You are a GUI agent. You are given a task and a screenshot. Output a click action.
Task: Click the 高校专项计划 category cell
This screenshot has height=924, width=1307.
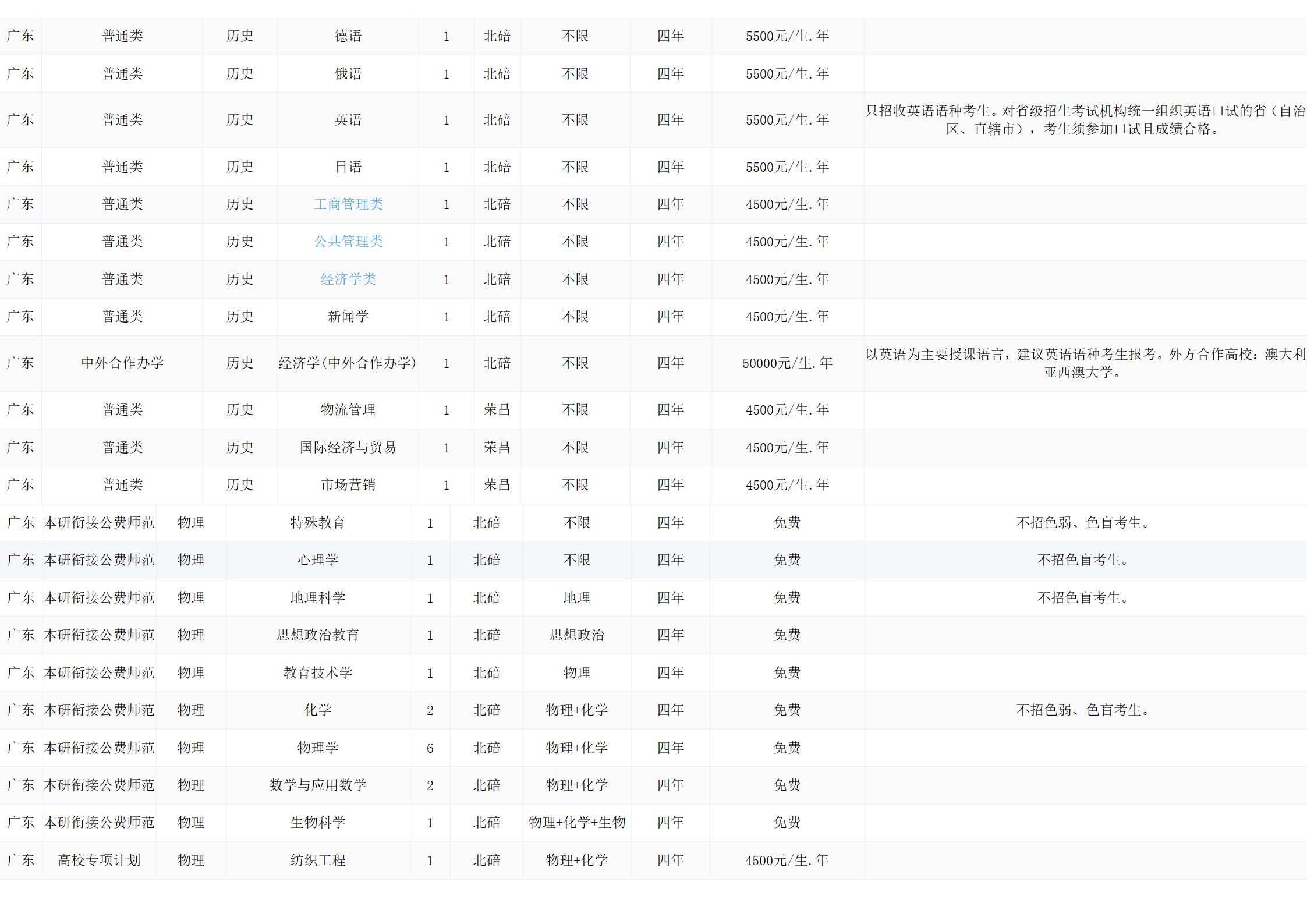99,861
